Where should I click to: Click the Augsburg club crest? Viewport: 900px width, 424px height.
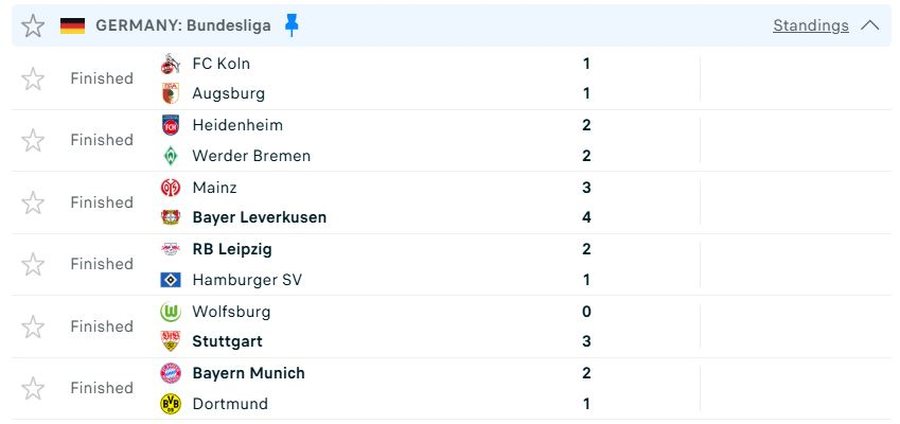coord(171,94)
